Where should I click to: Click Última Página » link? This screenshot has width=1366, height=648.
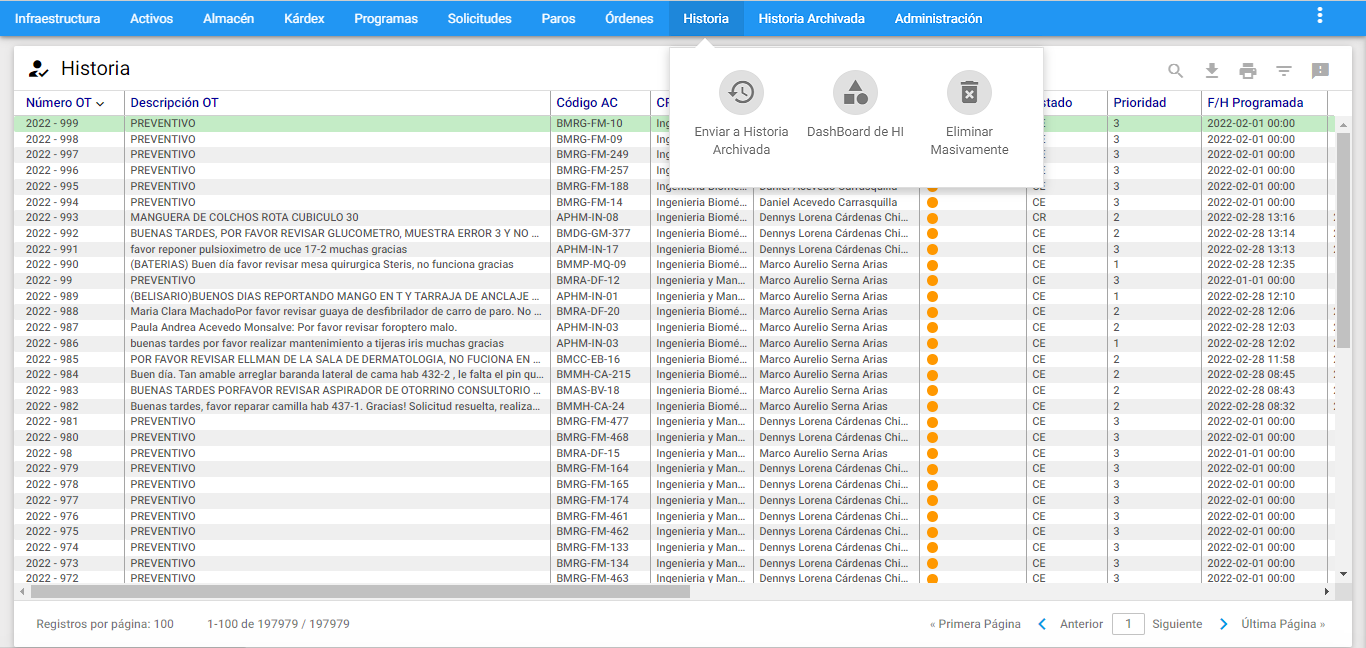click(1283, 624)
